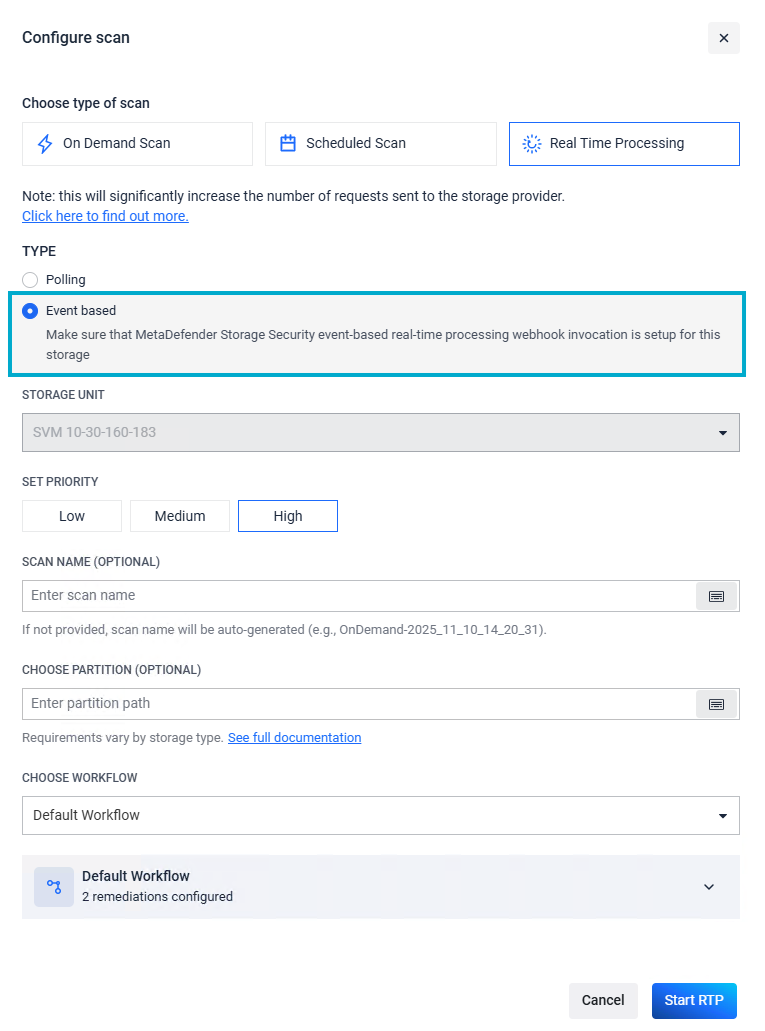Click the Default Workflow branch icon
Image resolution: width=765 pixels, height=1031 pixels.
(54, 887)
